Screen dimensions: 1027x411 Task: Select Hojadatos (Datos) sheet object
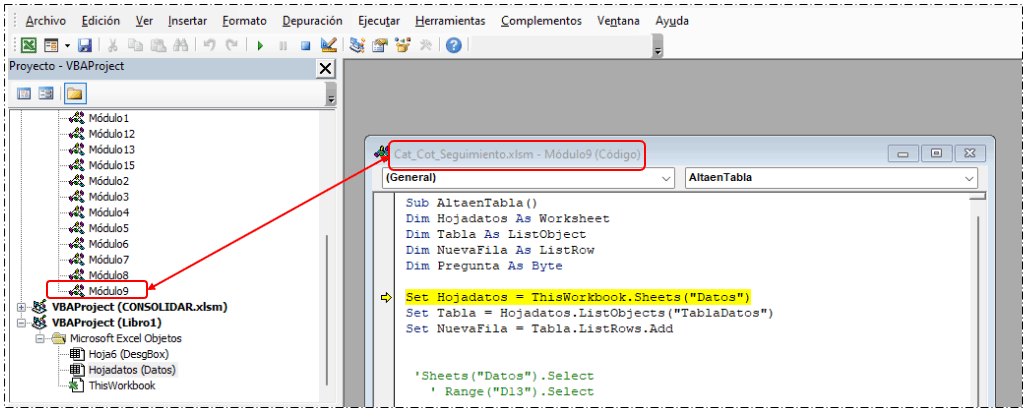click(132, 370)
